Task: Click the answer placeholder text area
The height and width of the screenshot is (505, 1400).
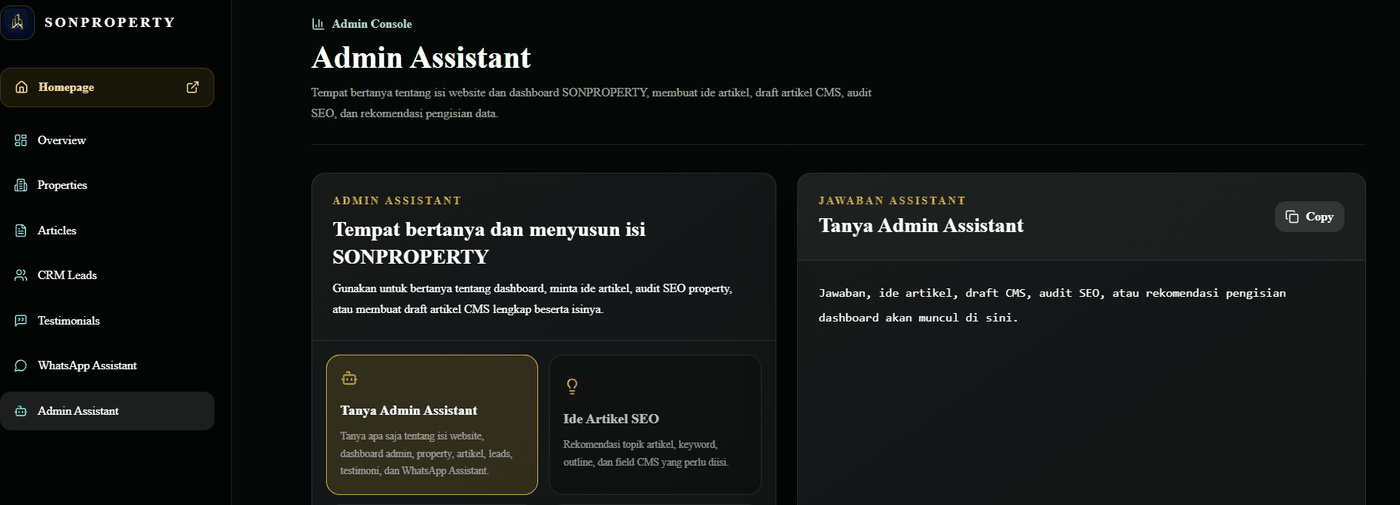Action: (x=1052, y=305)
